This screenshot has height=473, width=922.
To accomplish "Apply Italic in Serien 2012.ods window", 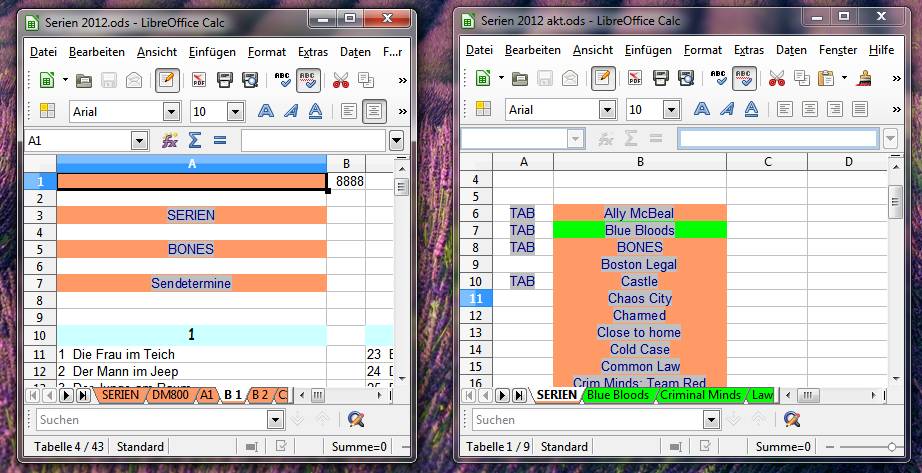I will [x=290, y=111].
